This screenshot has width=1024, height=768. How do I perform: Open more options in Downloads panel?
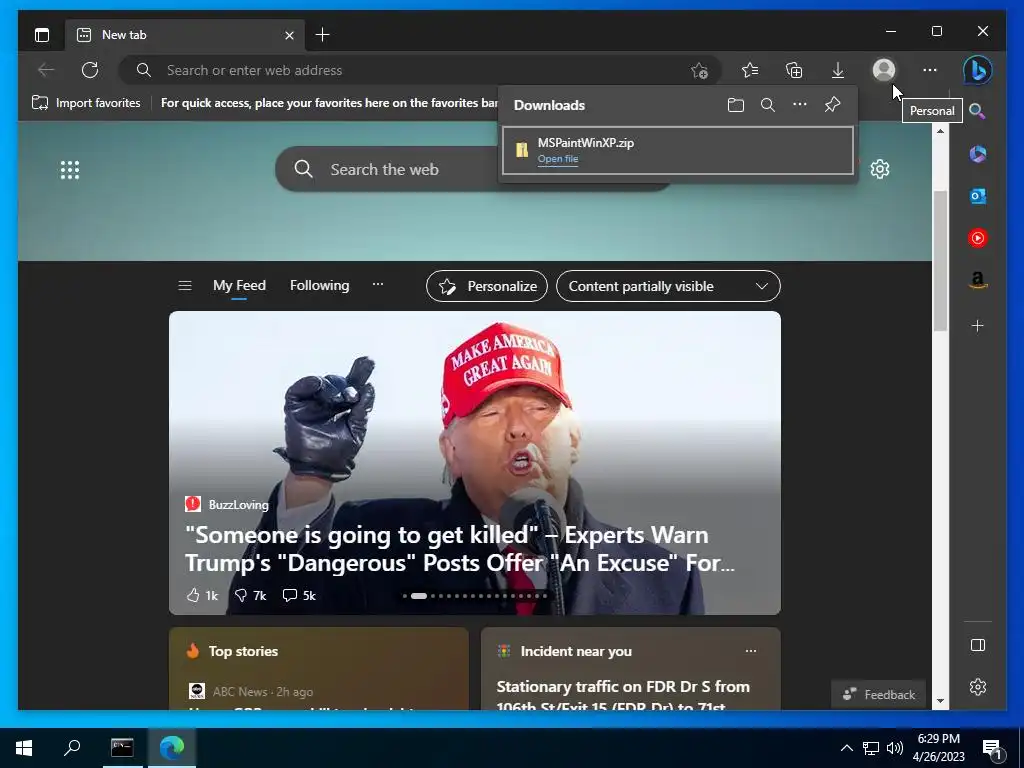coord(800,104)
